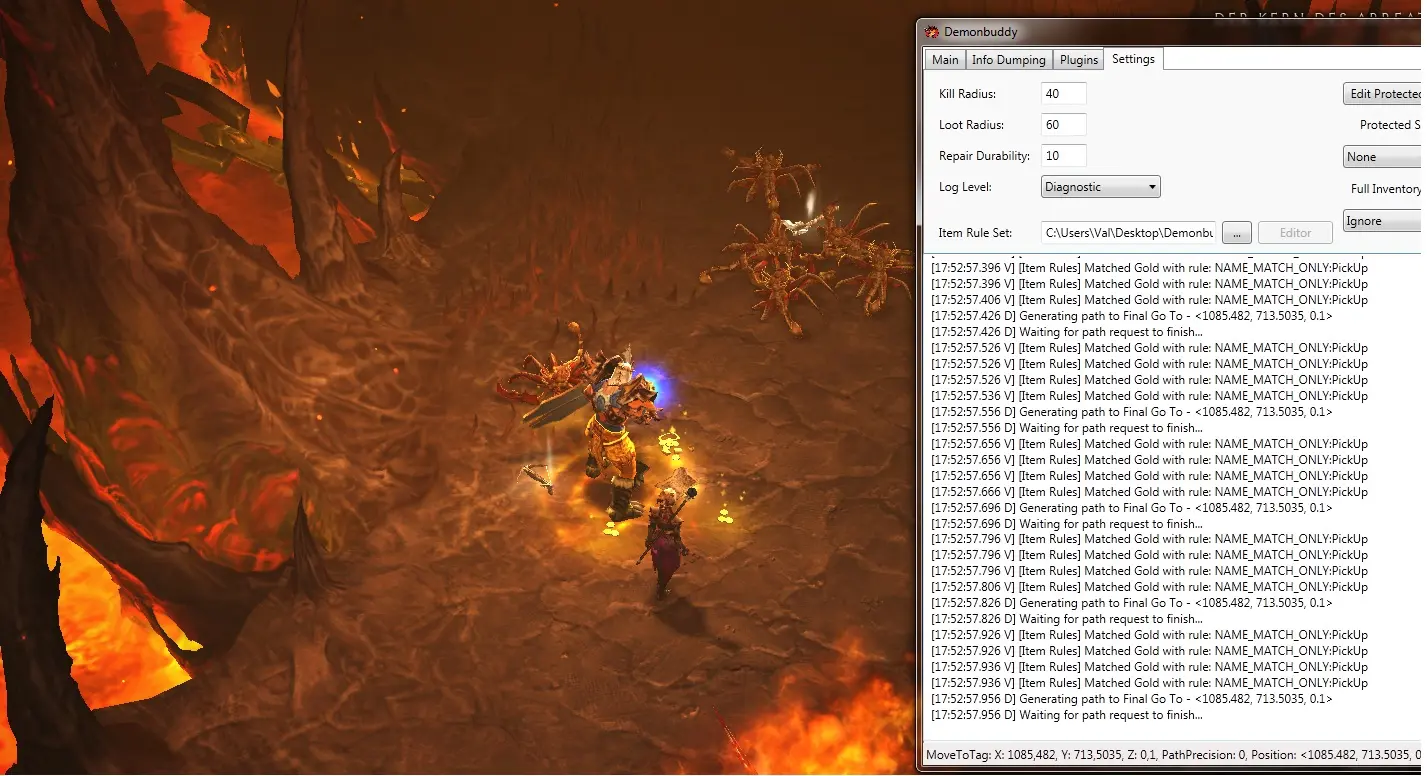Switch to the Main tab
This screenshot has width=1427, height=776.
pos(945,60)
